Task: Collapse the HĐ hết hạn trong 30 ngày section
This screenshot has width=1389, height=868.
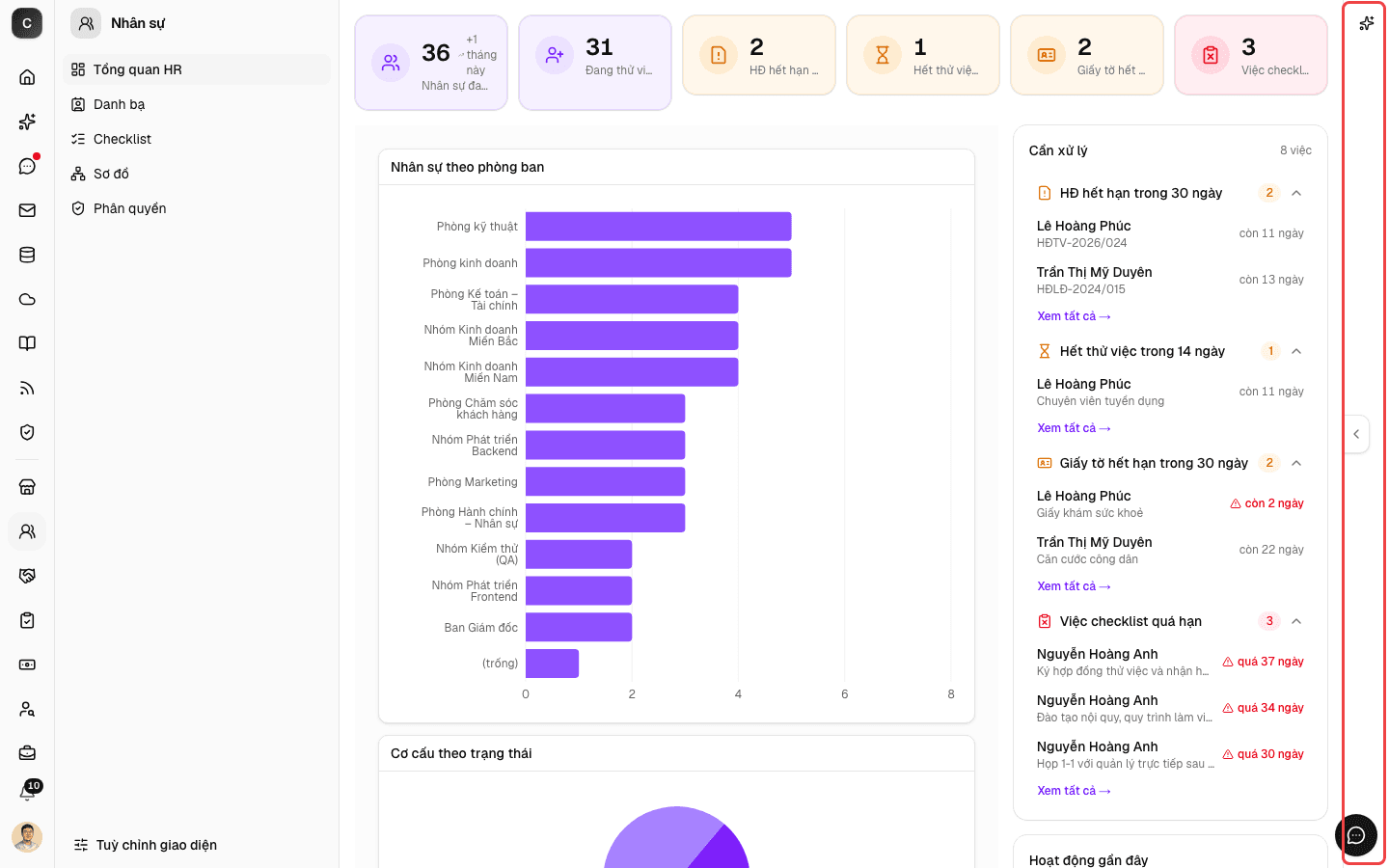Action: [x=1296, y=193]
